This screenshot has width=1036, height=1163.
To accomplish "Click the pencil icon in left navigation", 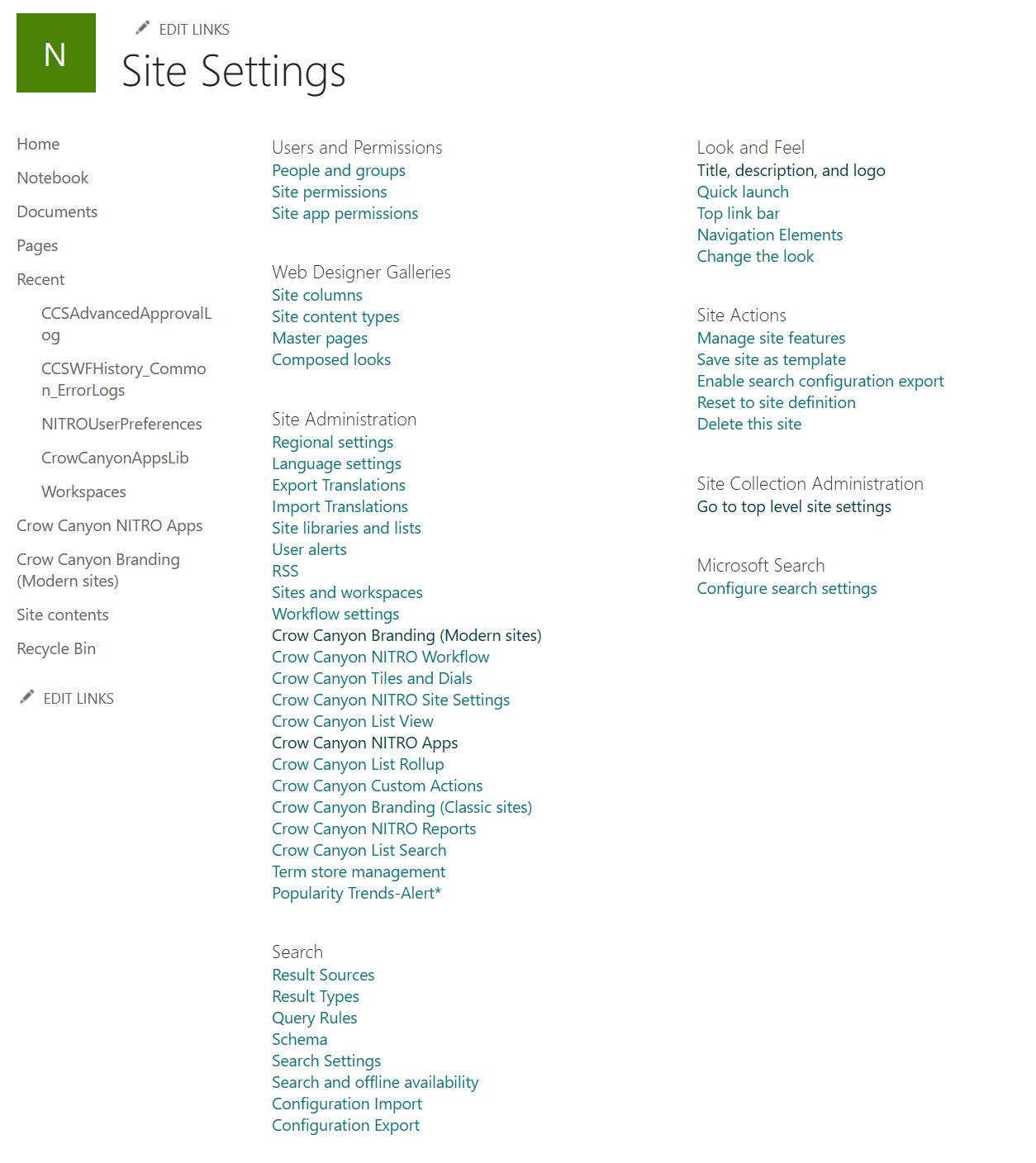I will pos(27,697).
